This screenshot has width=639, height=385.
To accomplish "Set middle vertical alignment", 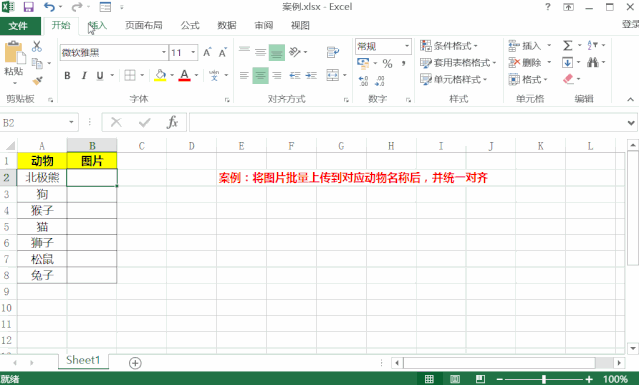I will 260,52.
